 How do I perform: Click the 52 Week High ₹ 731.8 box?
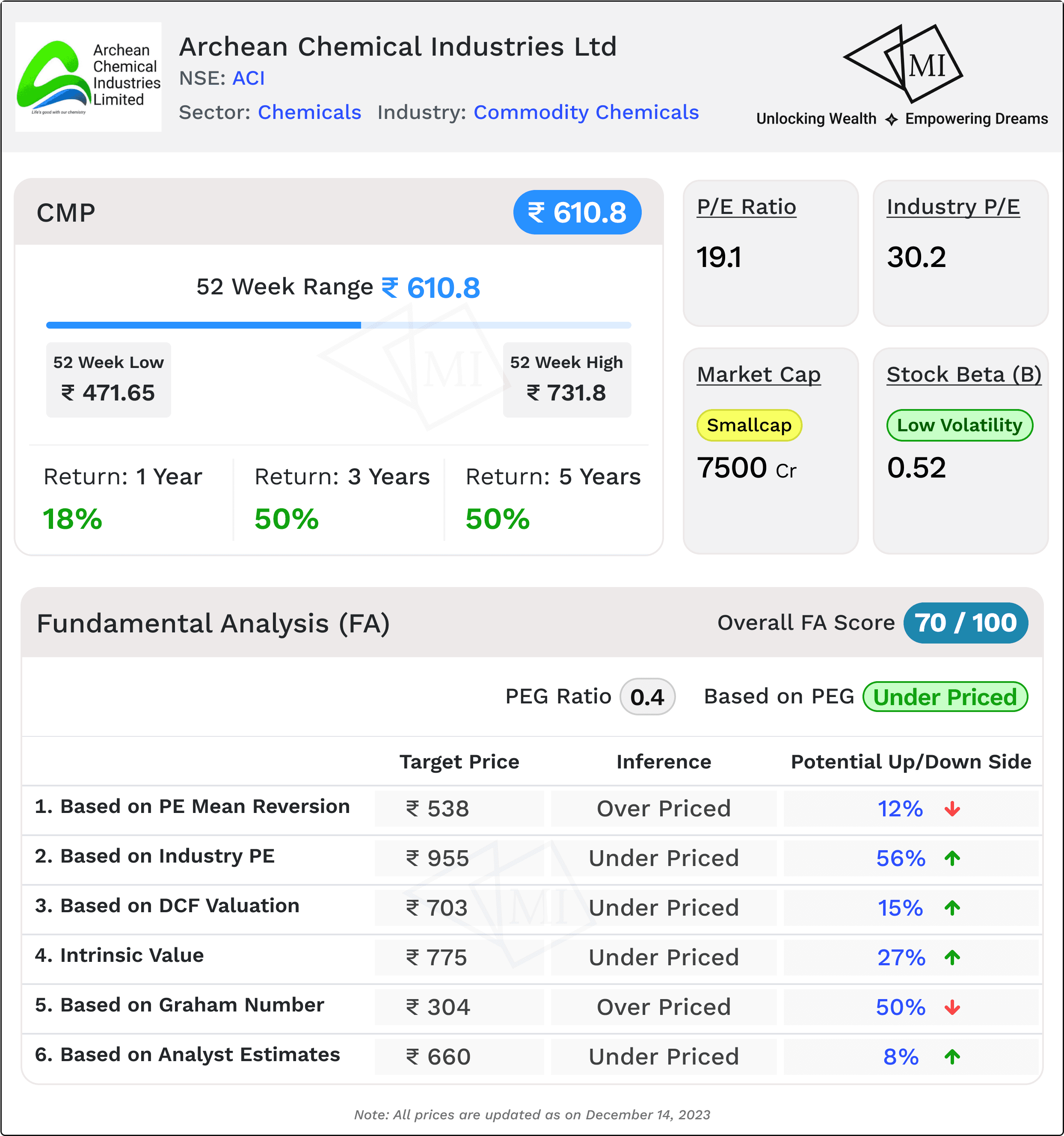[x=567, y=380]
